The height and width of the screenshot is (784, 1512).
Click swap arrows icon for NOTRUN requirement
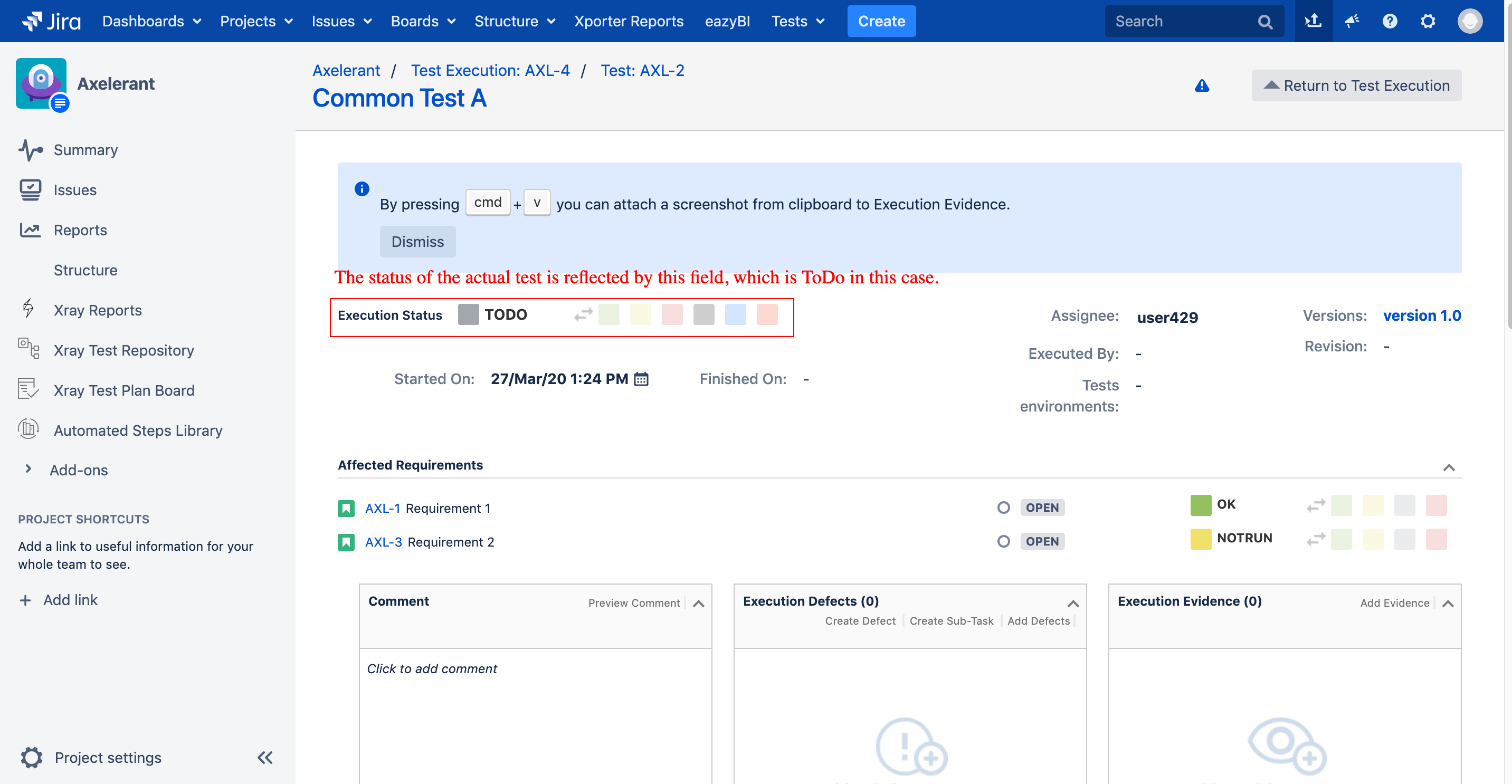click(x=1315, y=539)
